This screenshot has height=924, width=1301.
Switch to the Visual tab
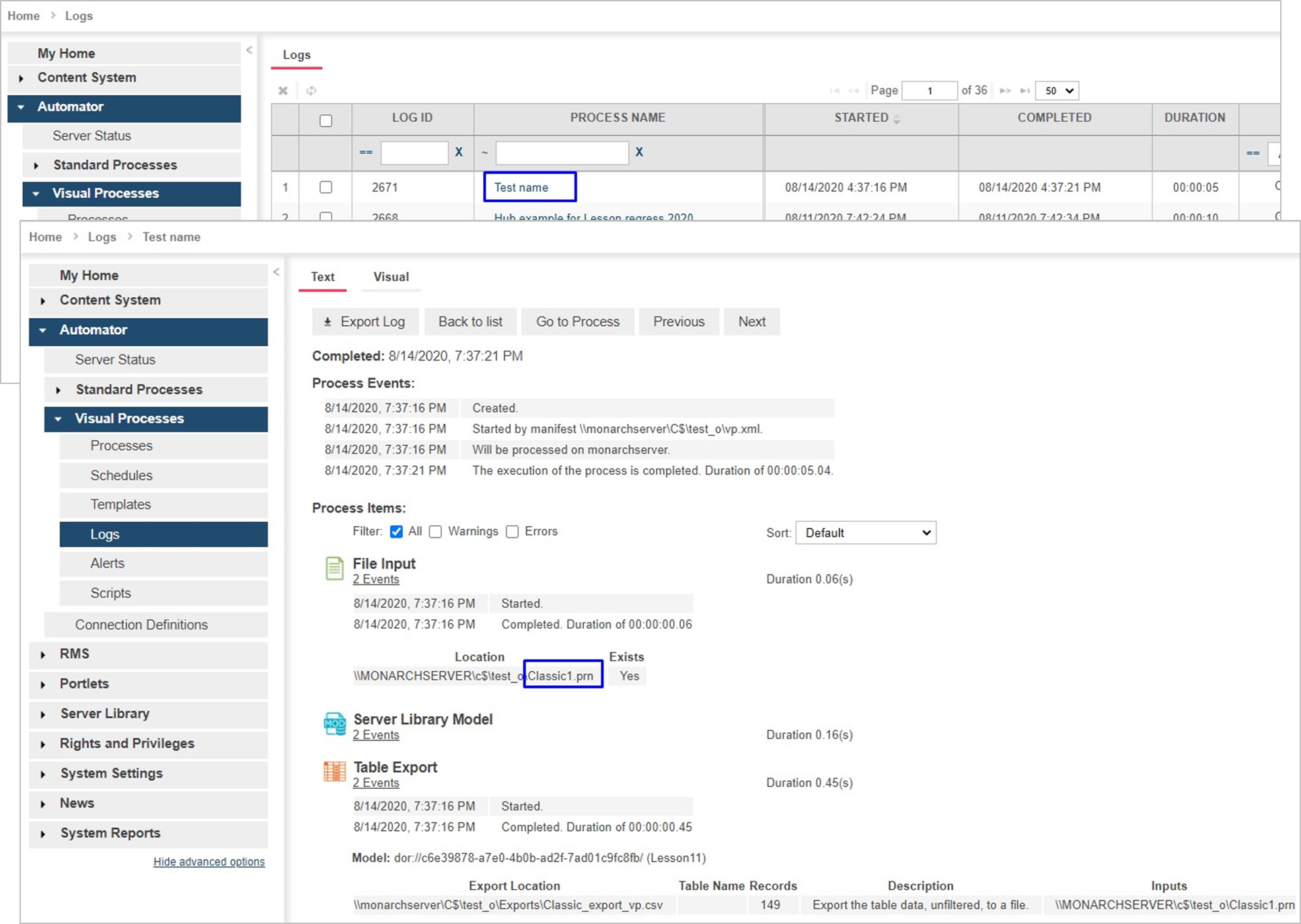click(x=391, y=277)
